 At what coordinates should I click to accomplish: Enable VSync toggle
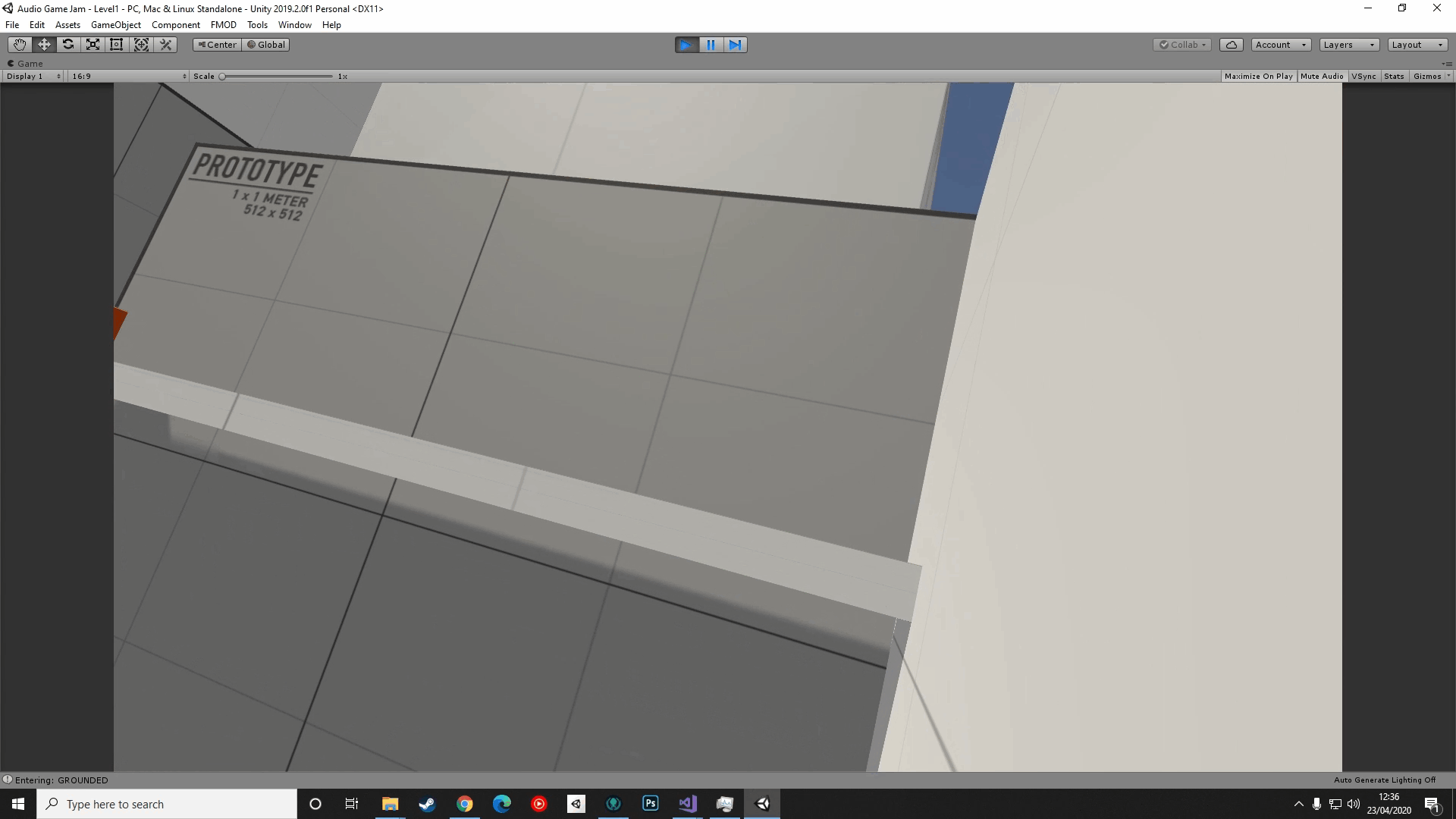[x=1363, y=76]
